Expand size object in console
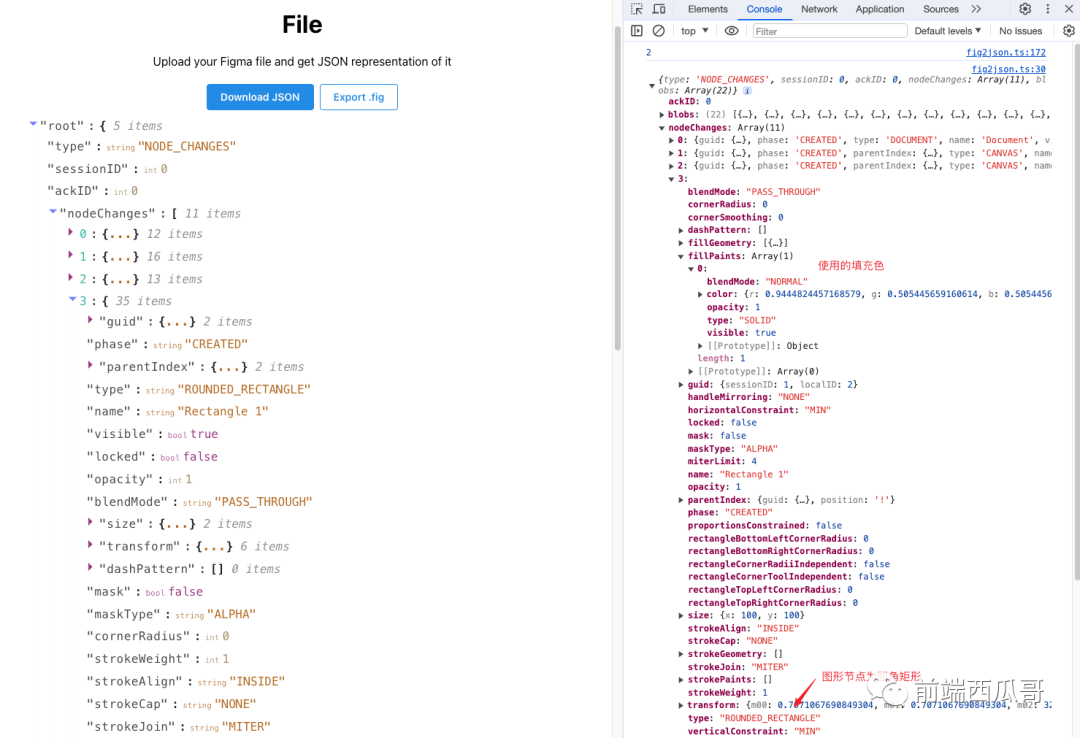The height and width of the screenshot is (738, 1080). pos(681,616)
